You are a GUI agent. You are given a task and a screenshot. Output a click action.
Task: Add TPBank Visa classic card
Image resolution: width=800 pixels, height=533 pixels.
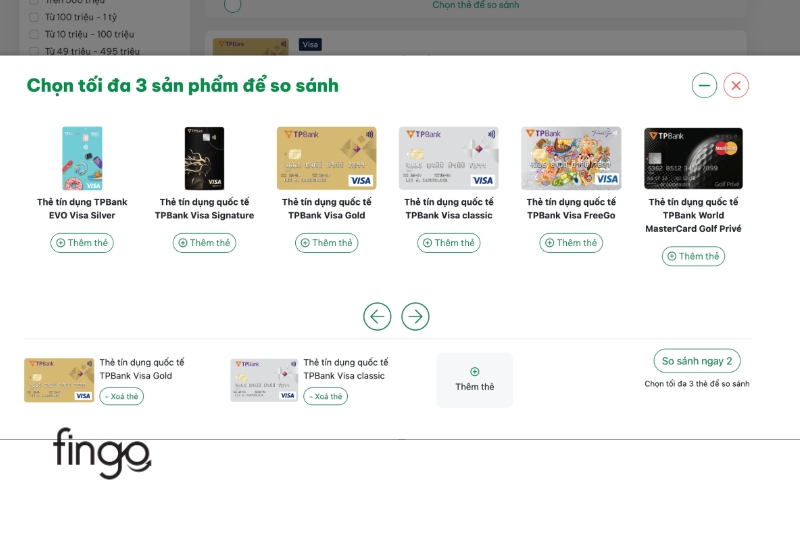point(448,243)
